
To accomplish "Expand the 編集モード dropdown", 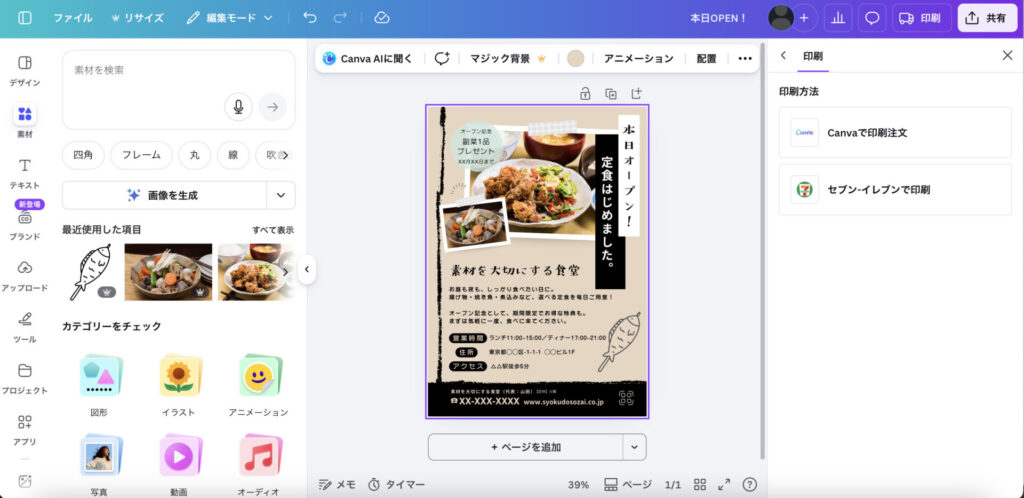I will tap(229, 18).
